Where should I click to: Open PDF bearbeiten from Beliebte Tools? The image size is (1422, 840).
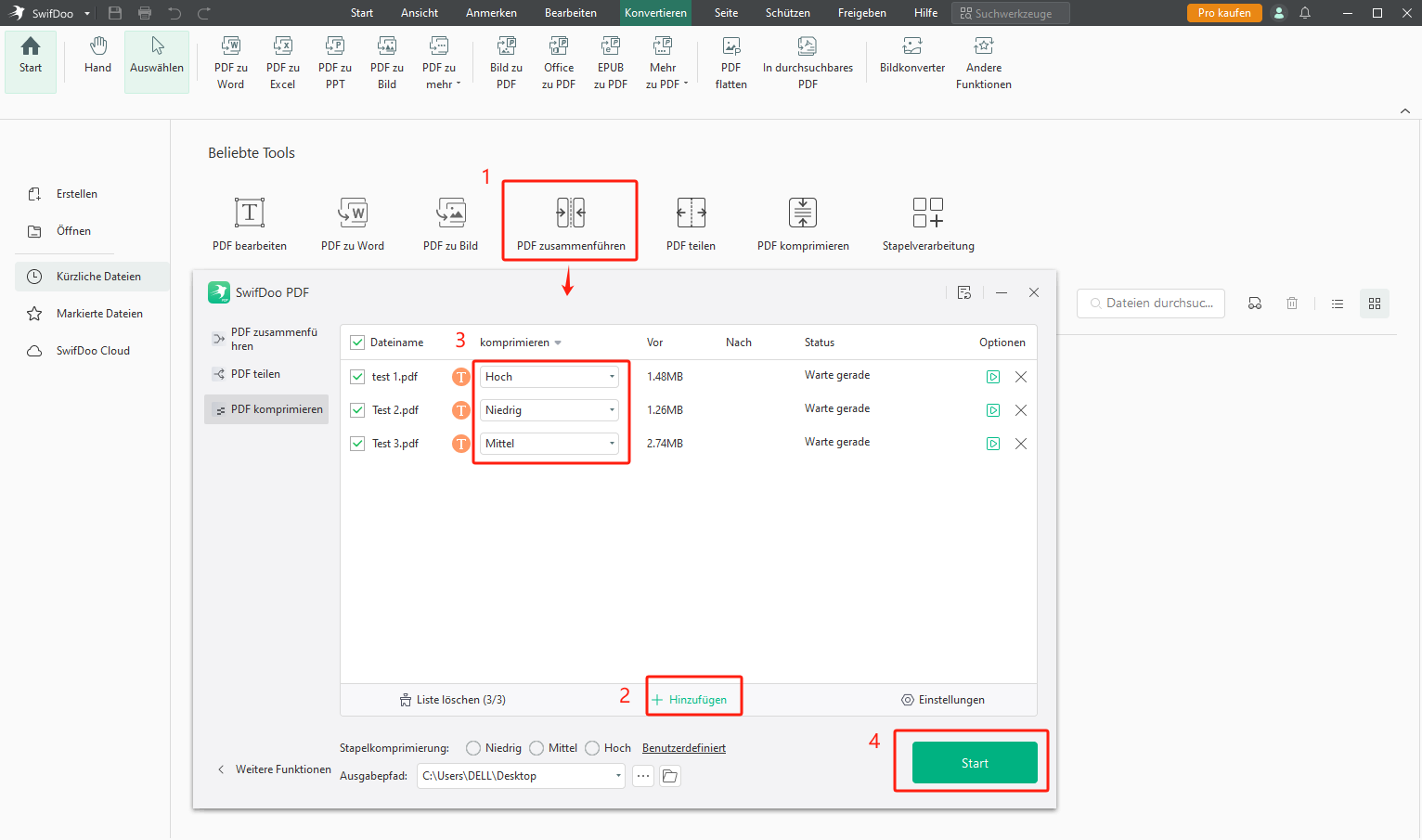[x=250, y=224]
